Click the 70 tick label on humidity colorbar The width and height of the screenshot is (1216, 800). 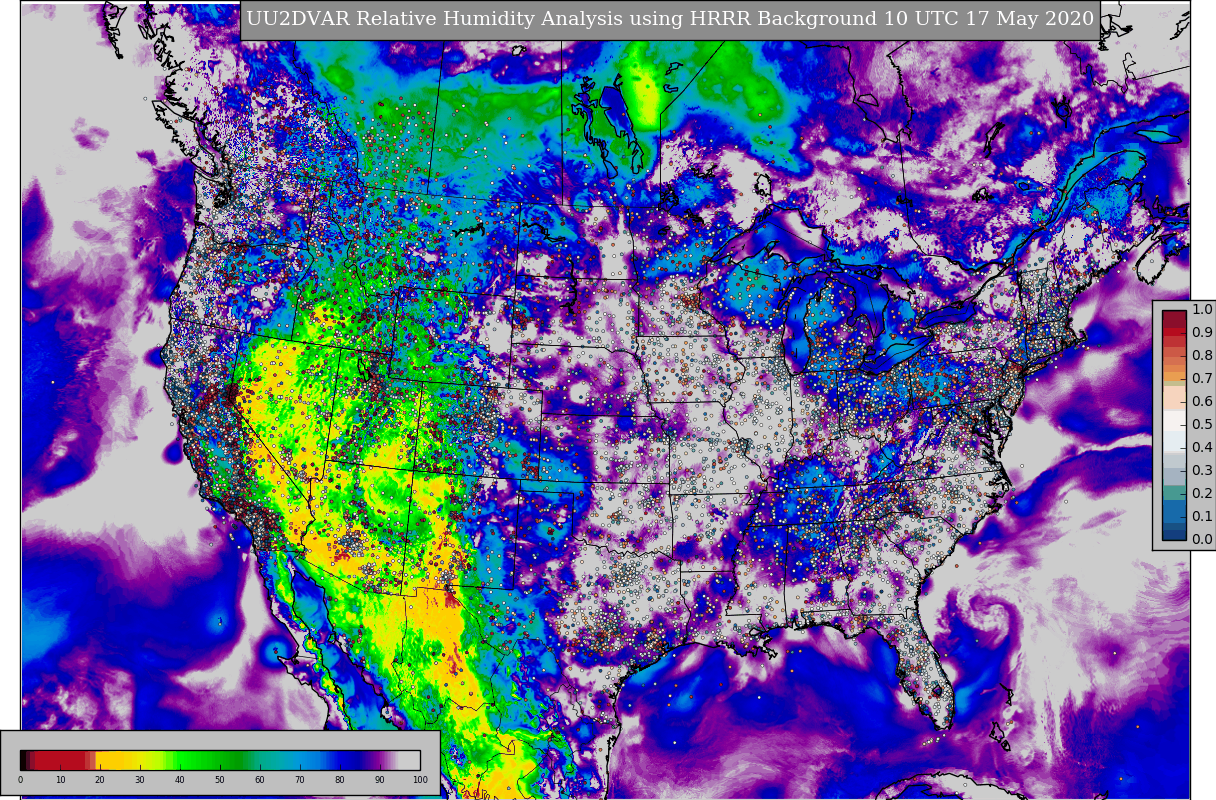click(300, 780)
